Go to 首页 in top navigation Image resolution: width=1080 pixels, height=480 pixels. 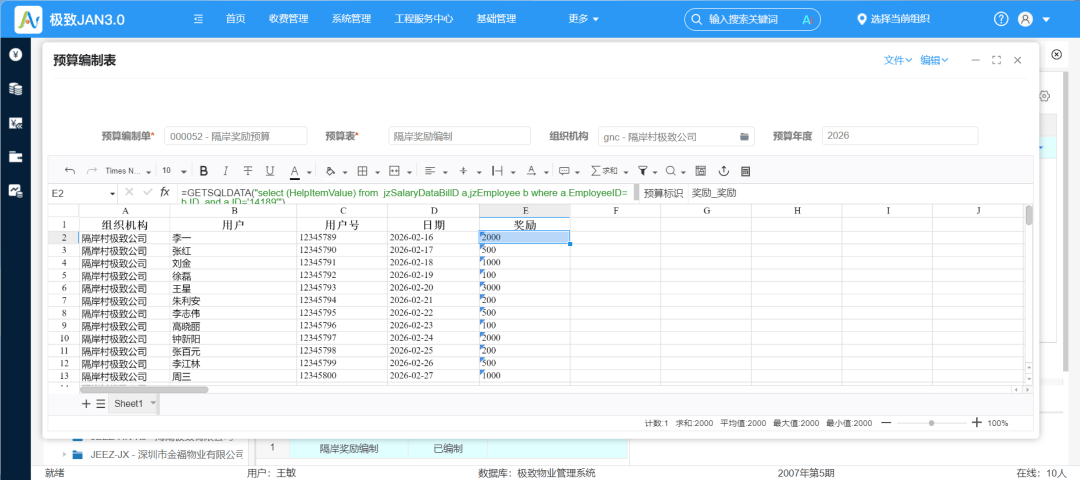click(235, 19)
